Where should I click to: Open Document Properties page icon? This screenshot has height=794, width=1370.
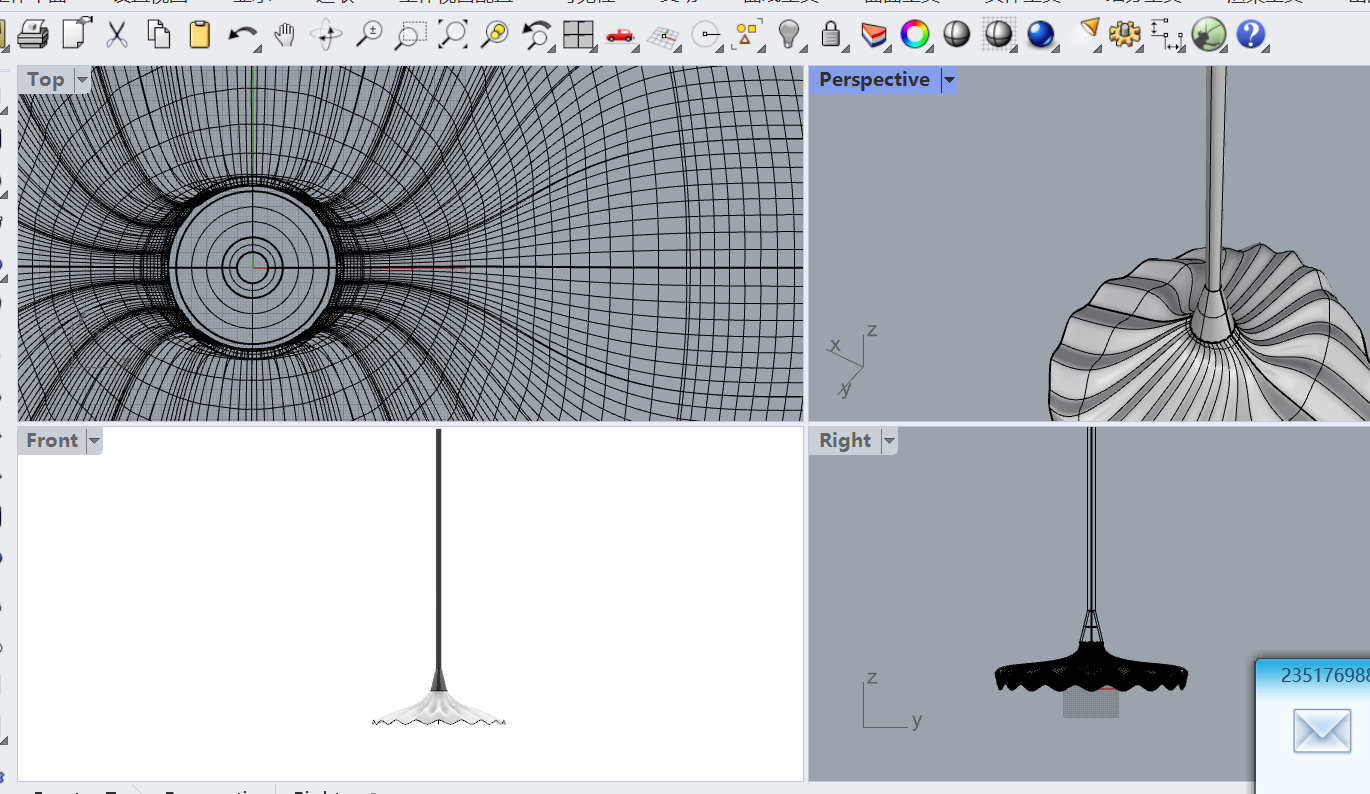click(76, 35)
